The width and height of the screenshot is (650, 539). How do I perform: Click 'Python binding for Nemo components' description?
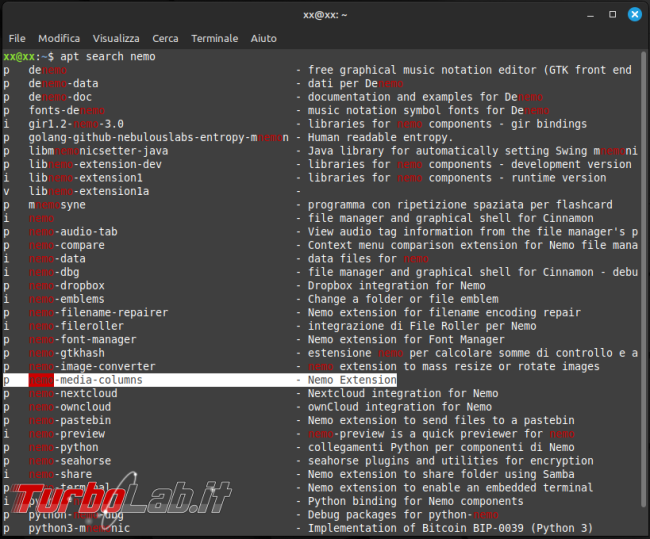(416, 501)
